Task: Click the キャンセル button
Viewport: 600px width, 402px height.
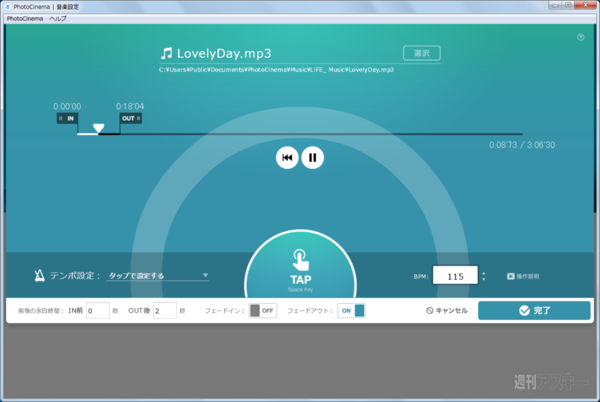Action: coord(447,311)
